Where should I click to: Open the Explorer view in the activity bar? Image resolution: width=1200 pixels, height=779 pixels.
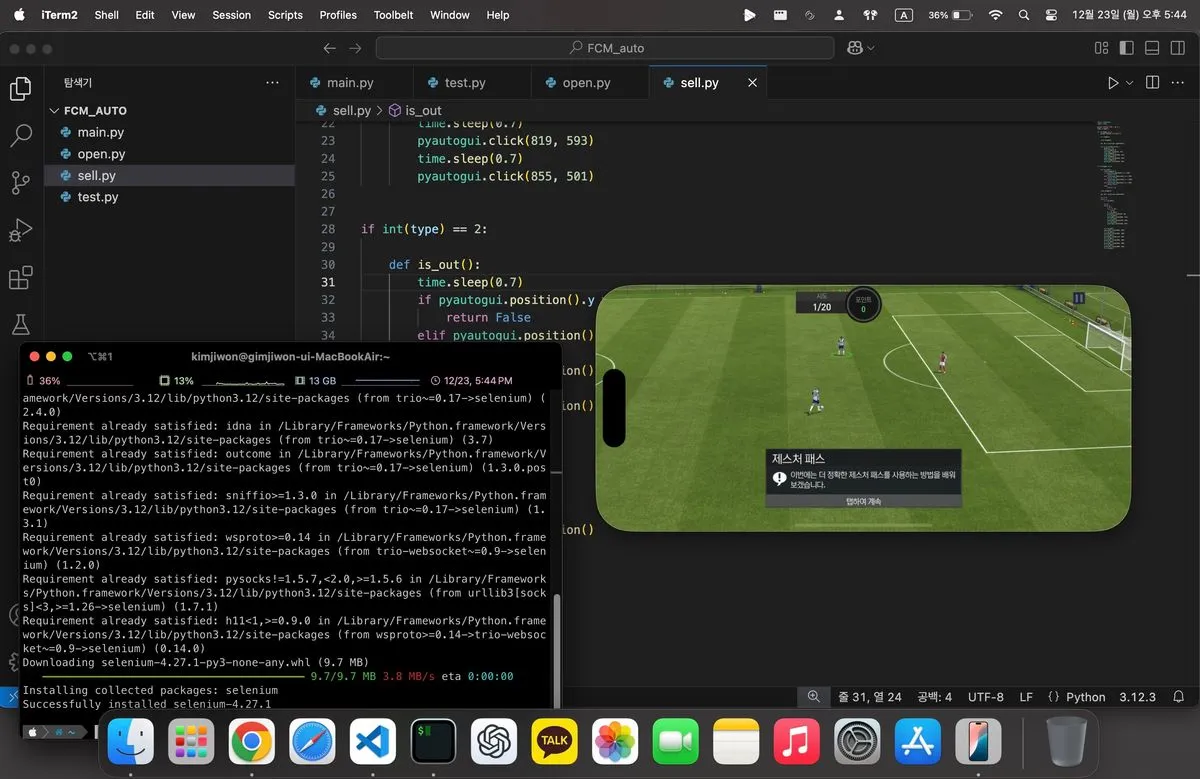pos(20,89)
